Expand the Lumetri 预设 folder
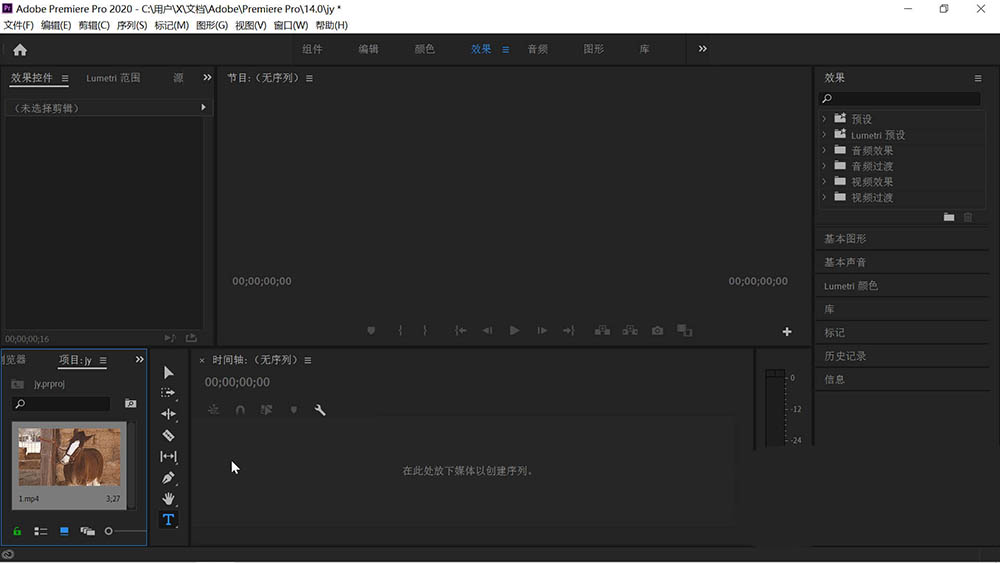The width and height of the screenshot is (1000, 563). pos(824,135)
